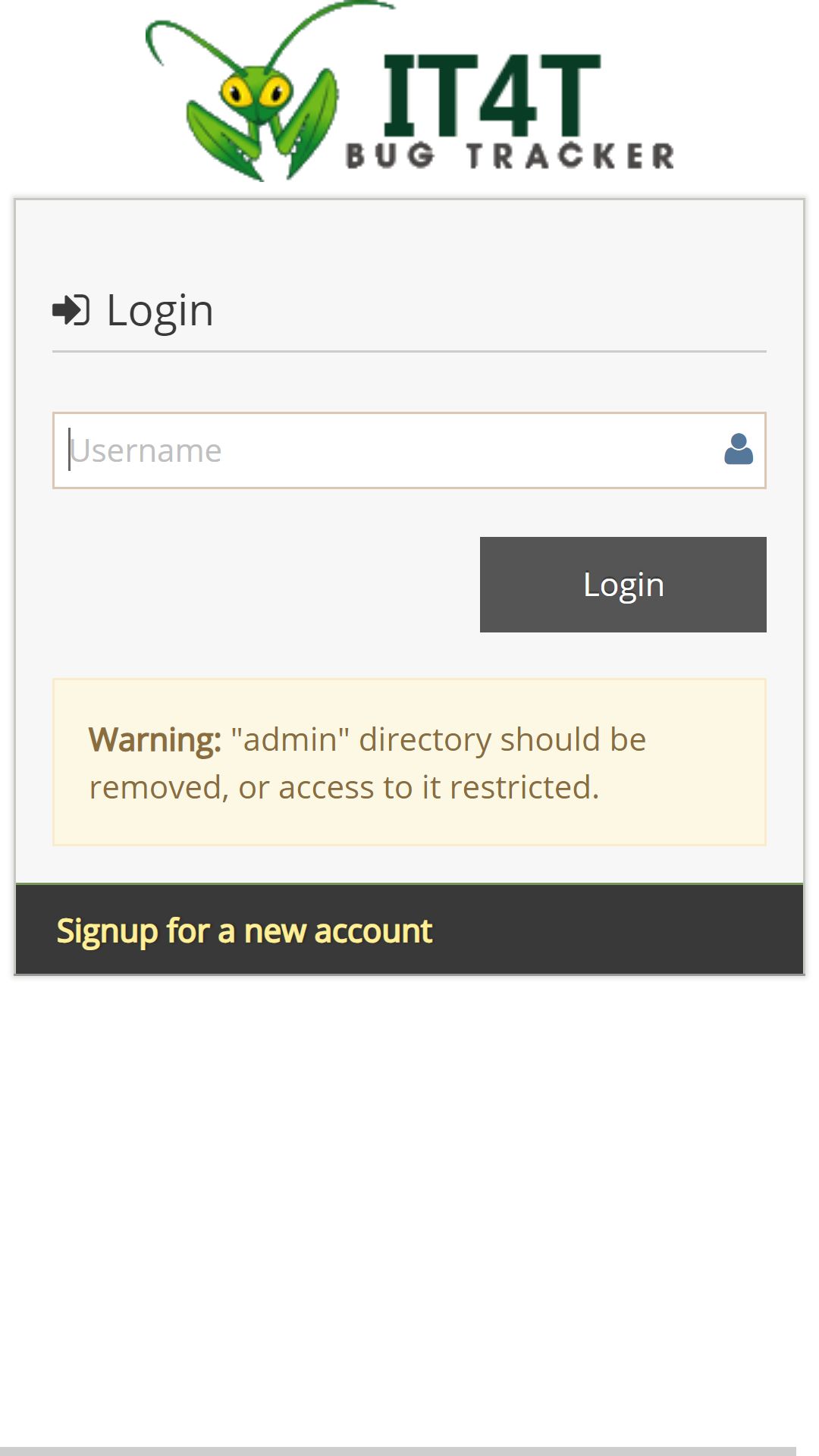Click the sign-in arrow icon beside Login heading
The width and height of the screenshot is (819, 1456).
click(71, 310)
